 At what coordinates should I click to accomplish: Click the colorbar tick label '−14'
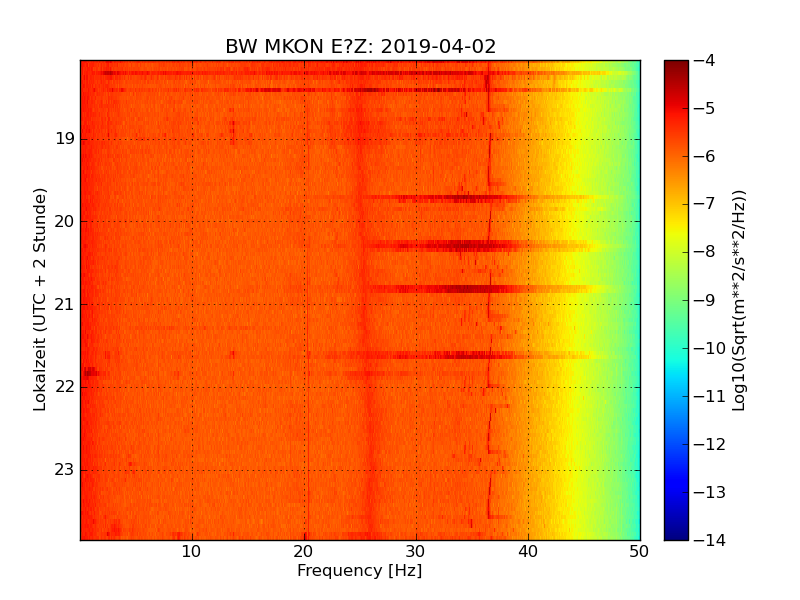point(710,540)
